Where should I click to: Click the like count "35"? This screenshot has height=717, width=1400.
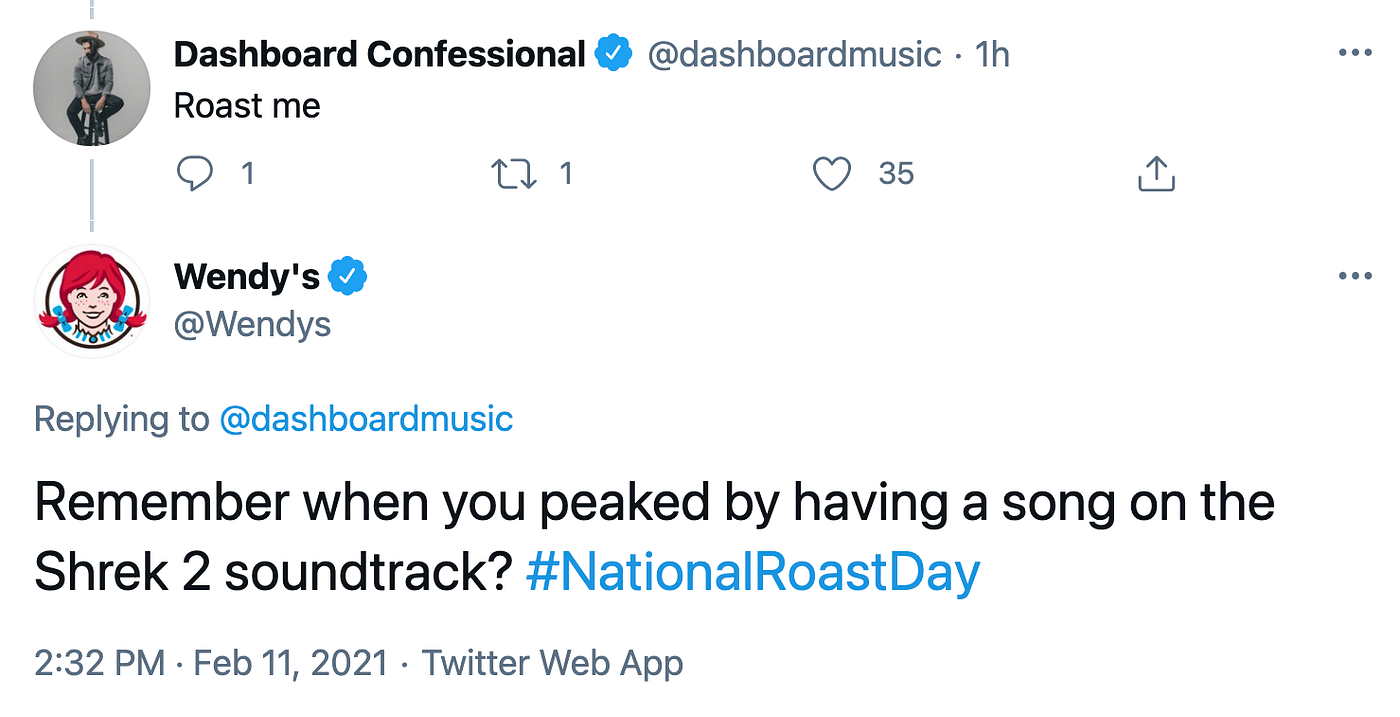coord(896,174)
